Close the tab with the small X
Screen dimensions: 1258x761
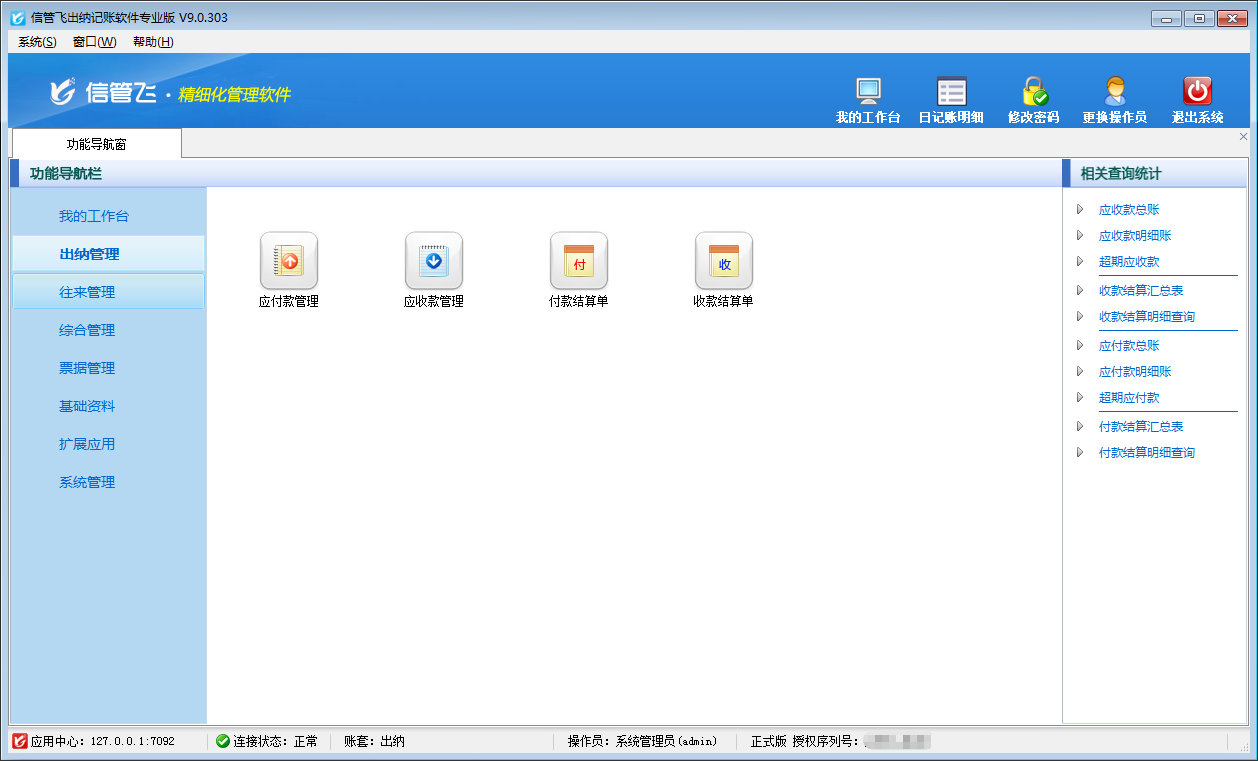tap(1243, 136)
